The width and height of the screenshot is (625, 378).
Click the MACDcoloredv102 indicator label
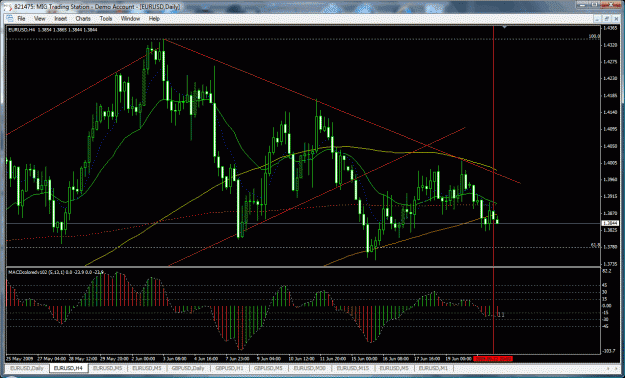point(56,272)
